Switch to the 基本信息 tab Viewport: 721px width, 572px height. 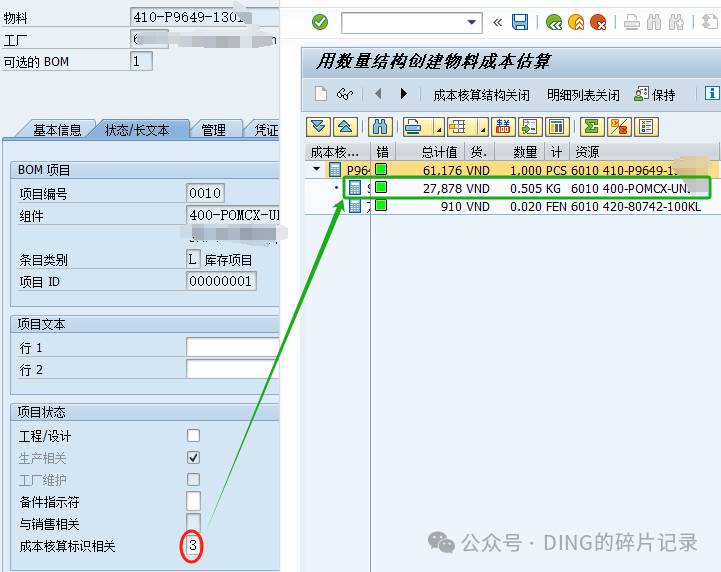click(57, 130)
